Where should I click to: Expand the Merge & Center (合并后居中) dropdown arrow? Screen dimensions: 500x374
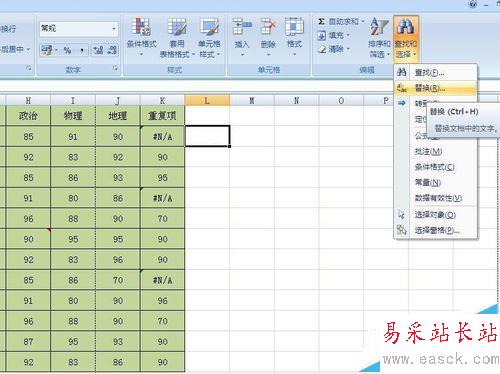coord(28,49)
